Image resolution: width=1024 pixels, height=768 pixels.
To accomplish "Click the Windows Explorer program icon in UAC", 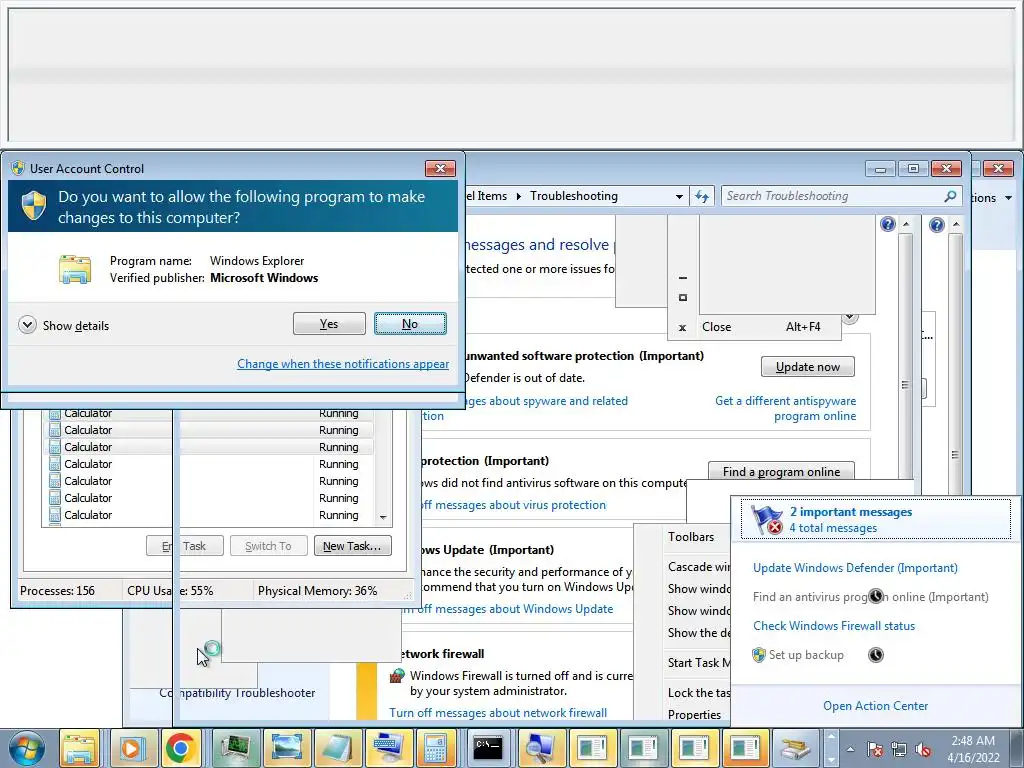I will click(75, 269).
